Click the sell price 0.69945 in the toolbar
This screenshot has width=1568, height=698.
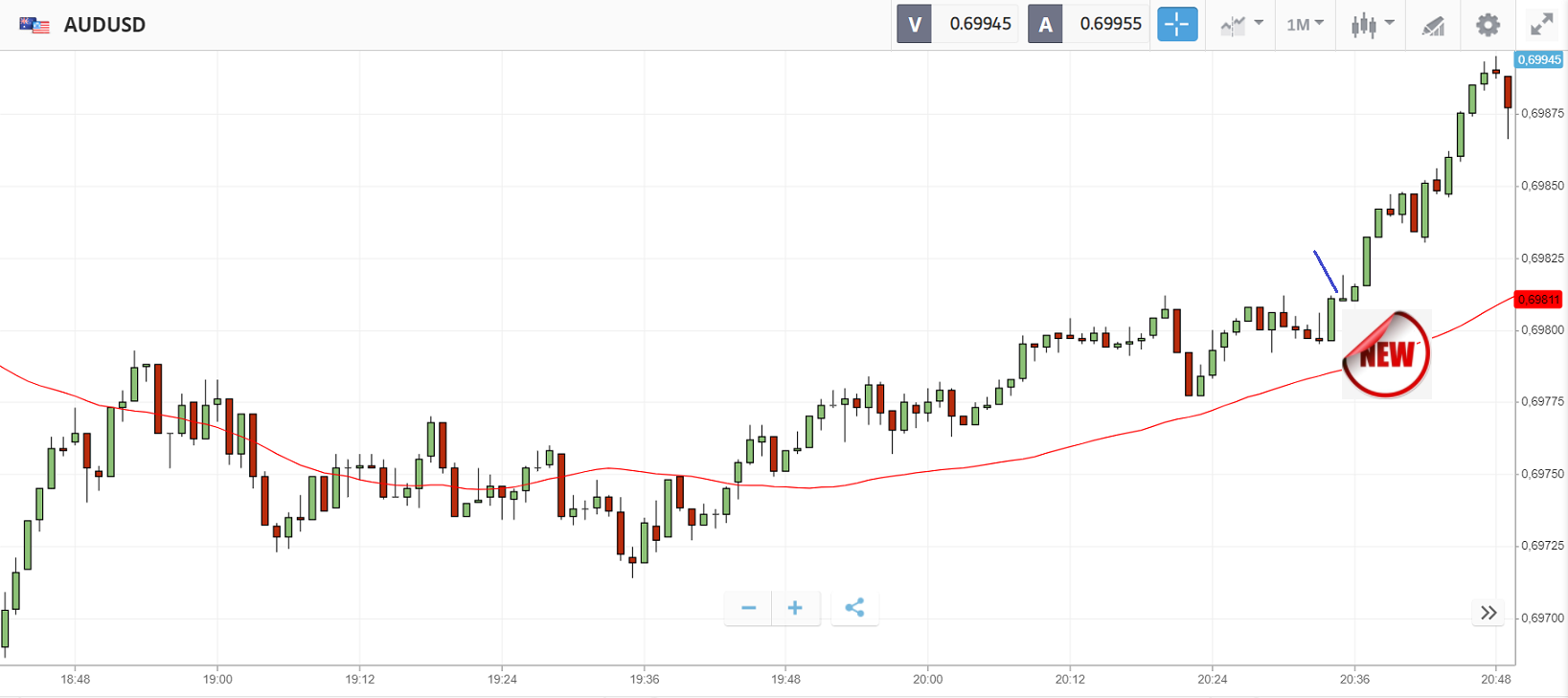click(x=980, y=24)
